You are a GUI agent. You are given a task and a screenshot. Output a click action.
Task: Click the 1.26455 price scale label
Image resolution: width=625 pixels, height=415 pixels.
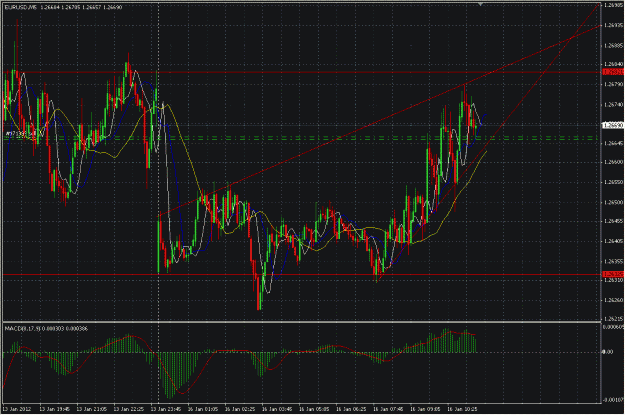coord(613,221)
